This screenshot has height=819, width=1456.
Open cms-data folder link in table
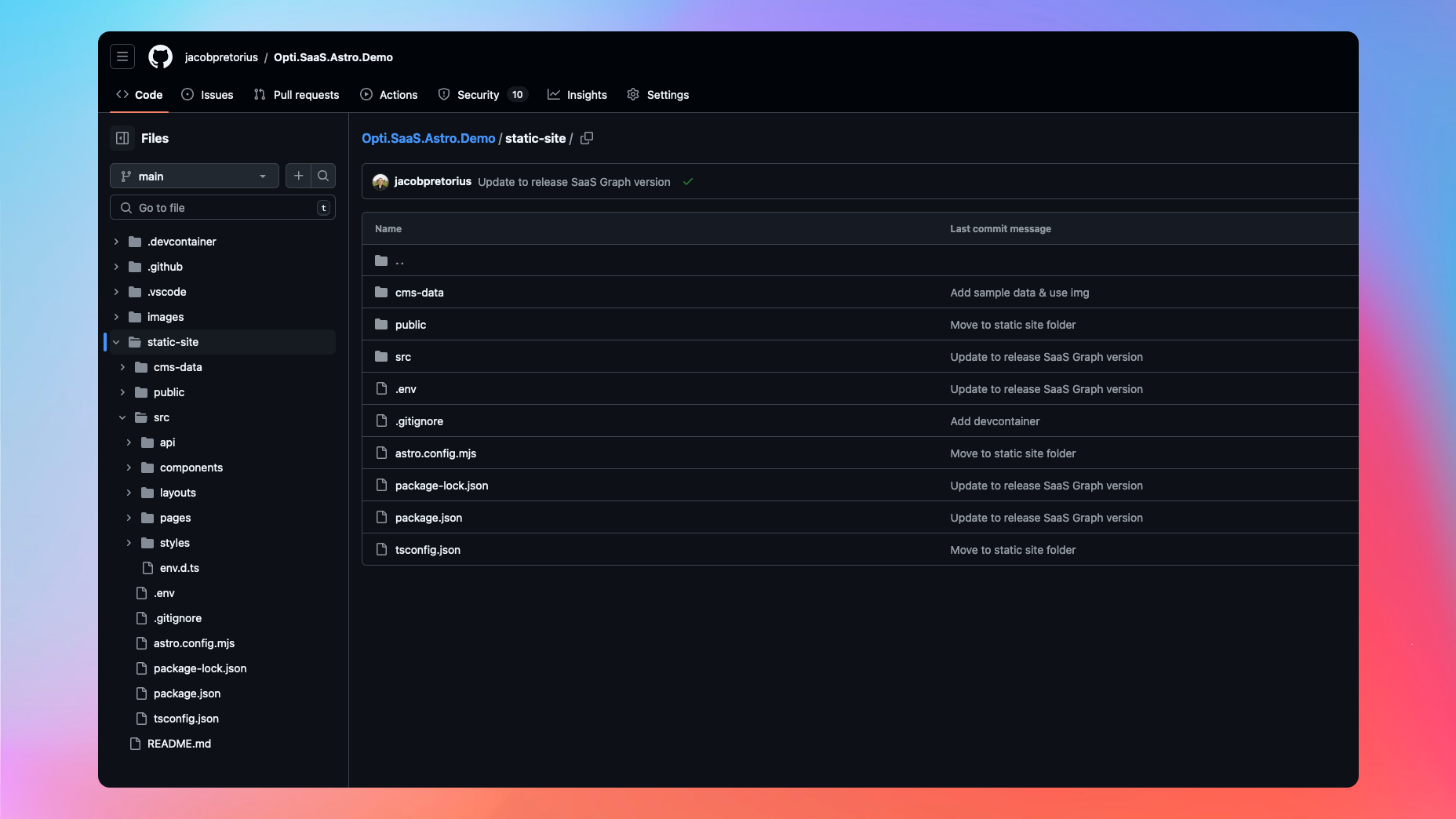420,293
